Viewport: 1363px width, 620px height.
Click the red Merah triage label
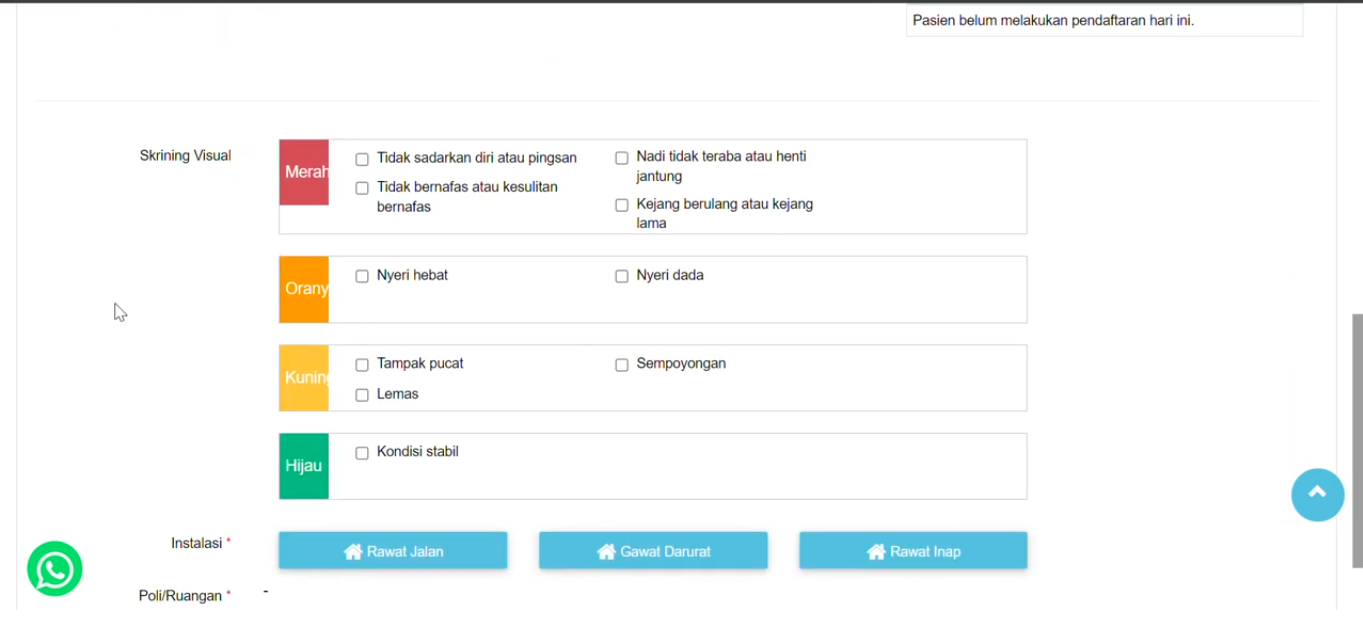click(304, 172)
